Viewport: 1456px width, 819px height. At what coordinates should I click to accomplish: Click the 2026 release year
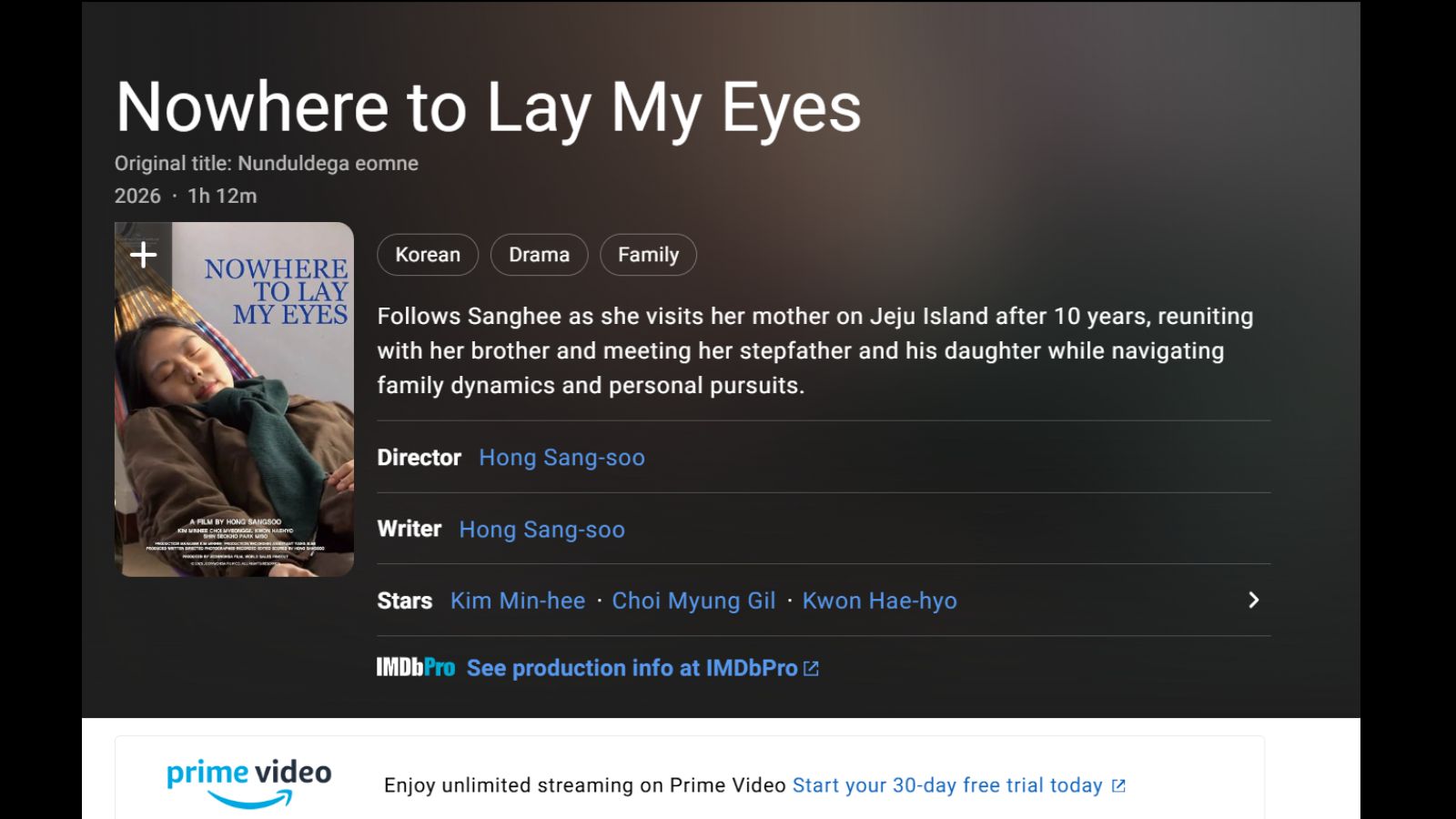pyautogui.click(x=137, y=196)
